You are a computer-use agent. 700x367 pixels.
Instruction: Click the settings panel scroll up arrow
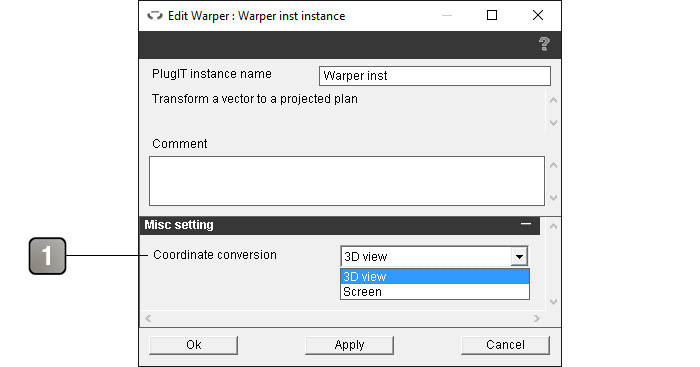(553, 226)
